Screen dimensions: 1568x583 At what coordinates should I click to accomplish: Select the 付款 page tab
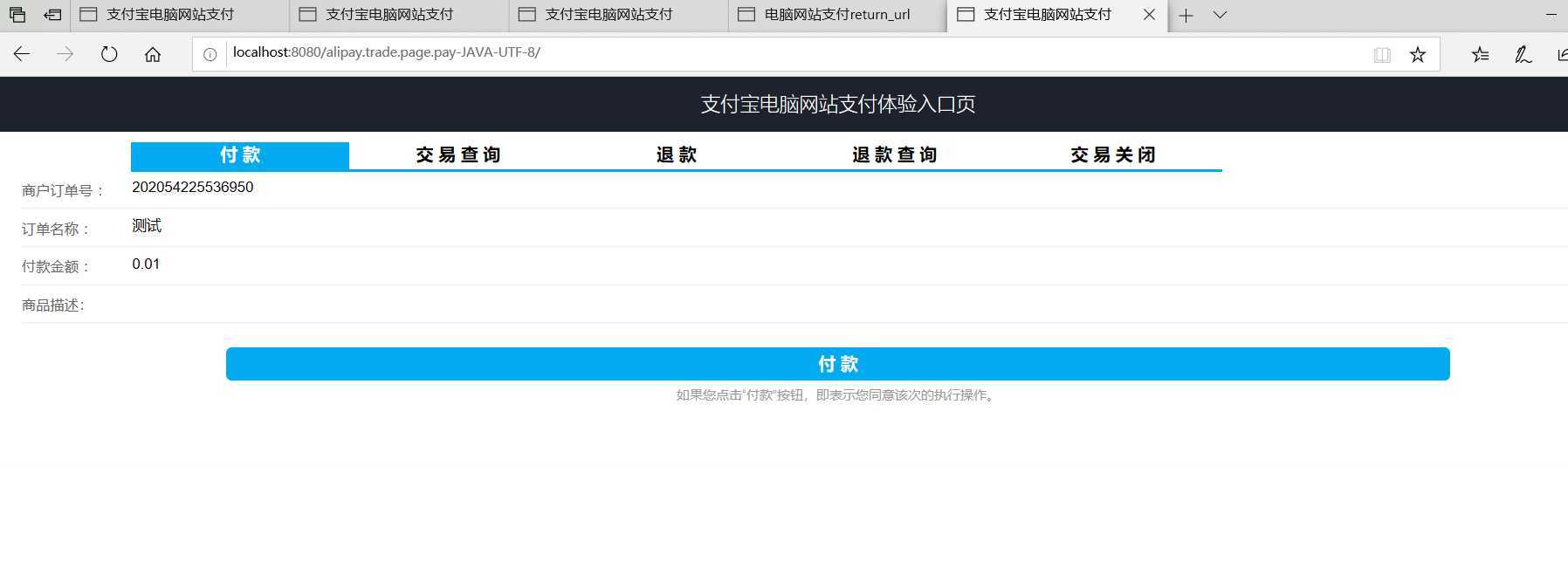240,155
